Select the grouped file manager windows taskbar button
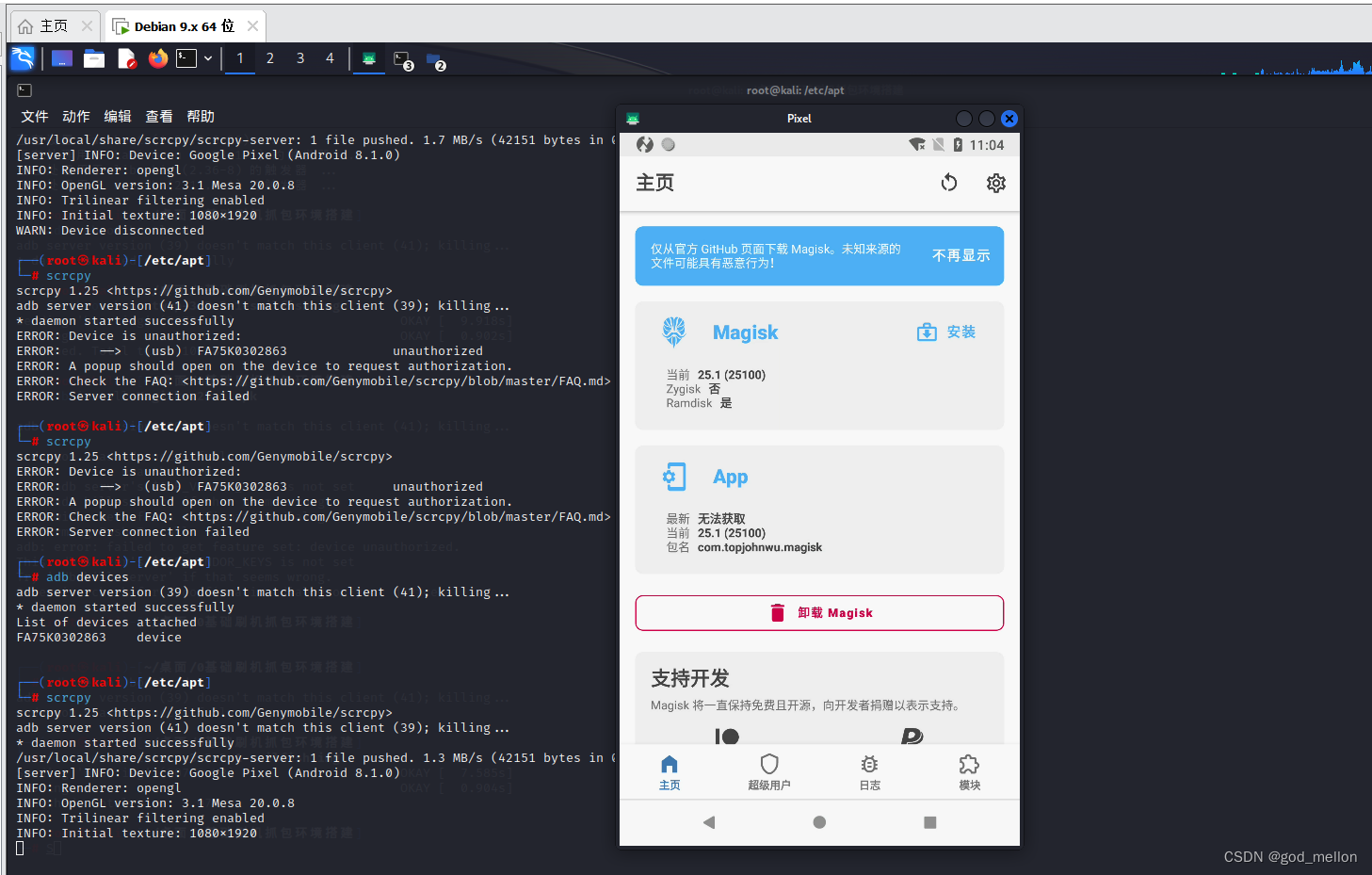The height and width of the screenshot is (875, 1372). click(436, 61)
